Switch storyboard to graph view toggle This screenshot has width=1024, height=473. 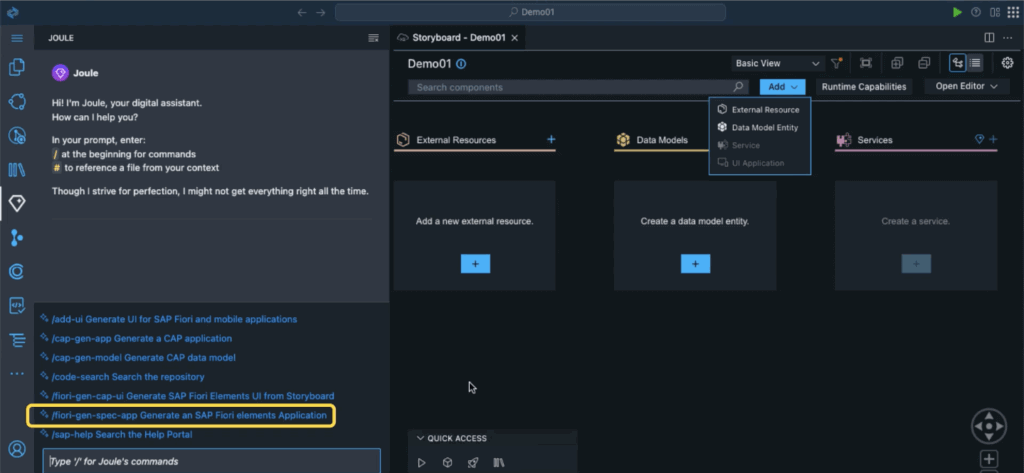(958, 63)
